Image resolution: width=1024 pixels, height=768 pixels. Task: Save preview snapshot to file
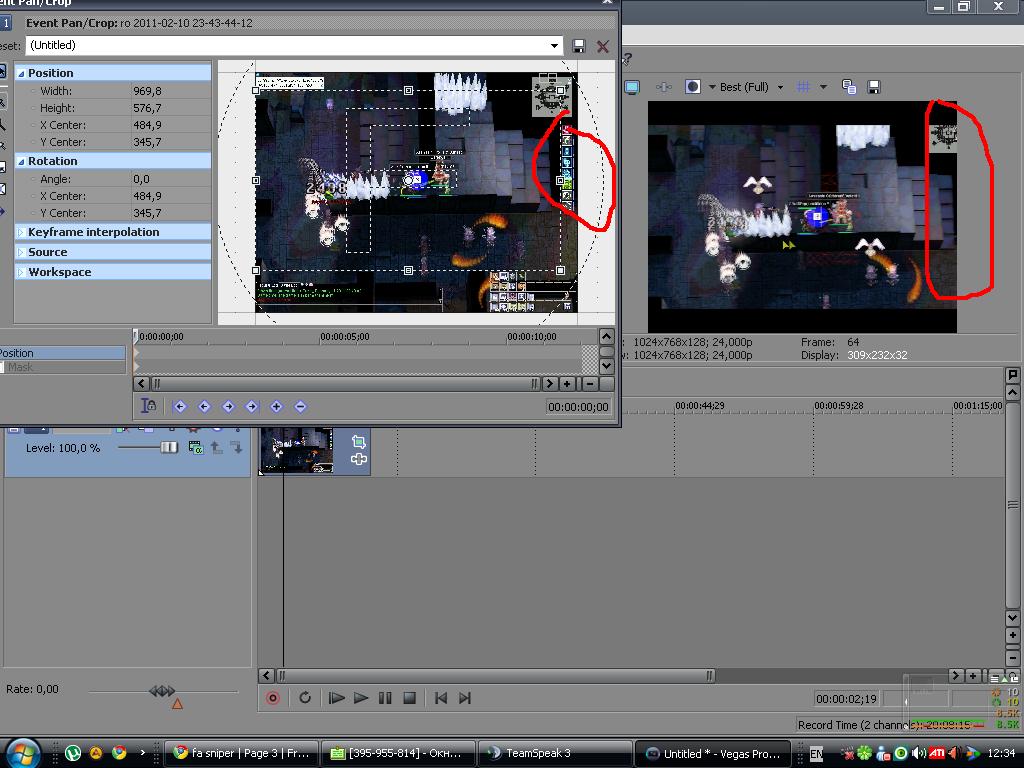coord(874,87)
